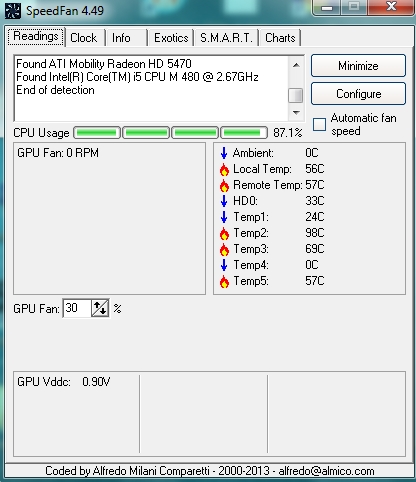The image size is (416, 482).
Task: Click the 87.1% CPU usage value
Action: coord(288,133)
